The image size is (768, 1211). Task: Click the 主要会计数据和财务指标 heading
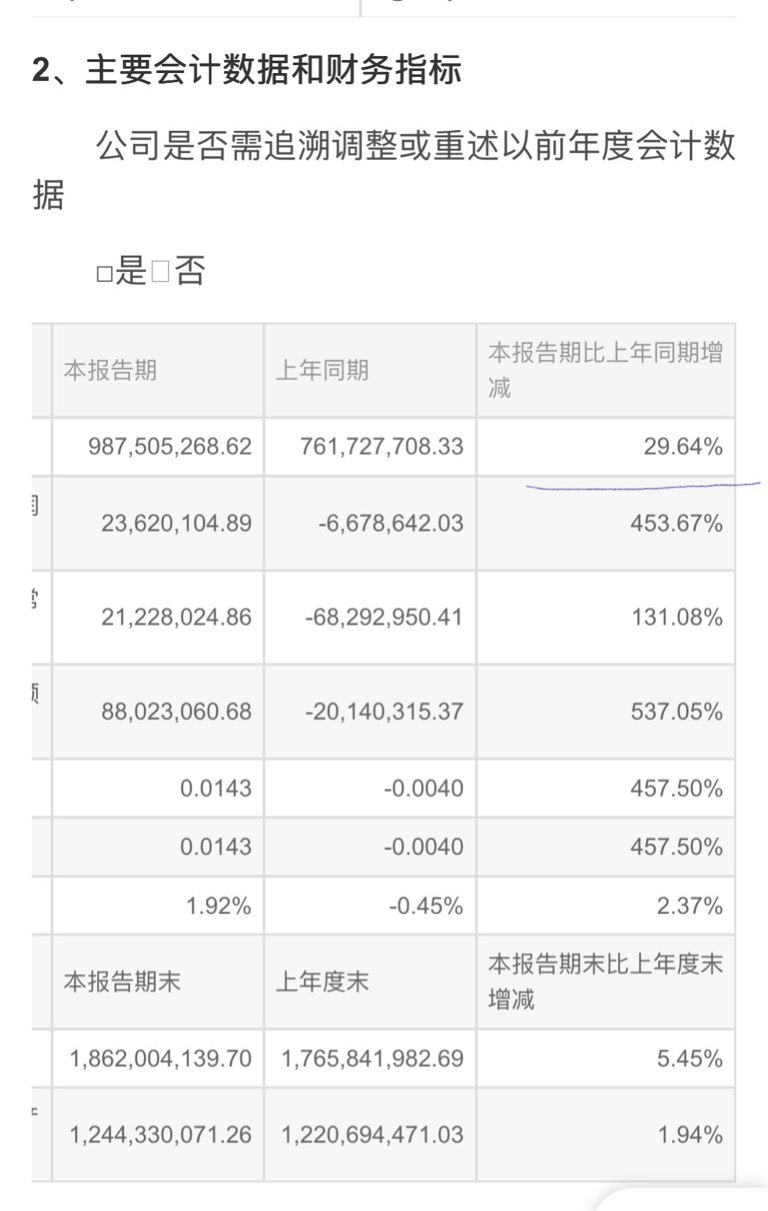point(274,72)
